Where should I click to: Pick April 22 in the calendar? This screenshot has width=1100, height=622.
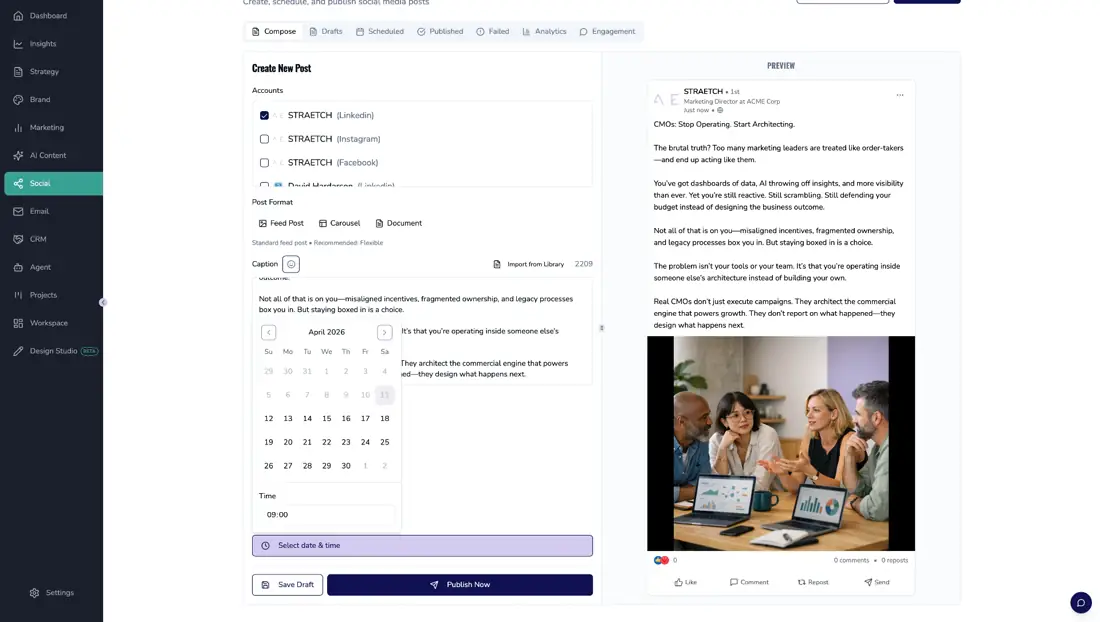tap(327, 442)
